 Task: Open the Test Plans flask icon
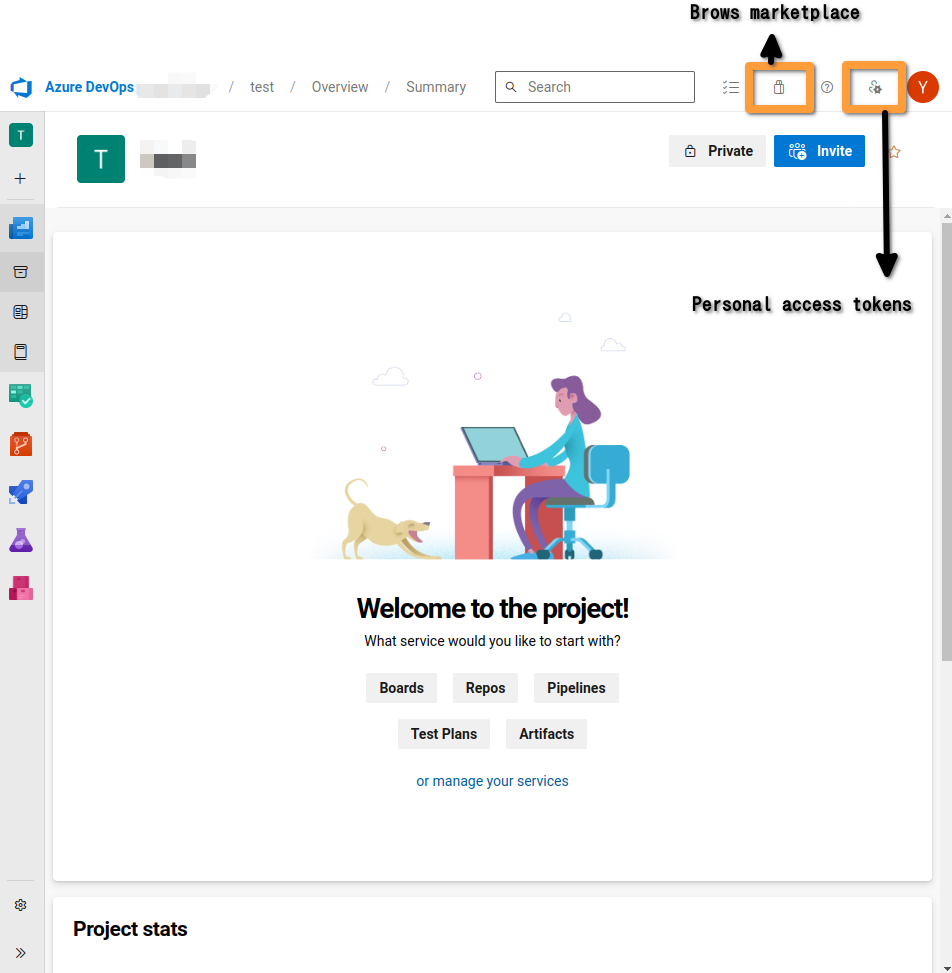21,540
